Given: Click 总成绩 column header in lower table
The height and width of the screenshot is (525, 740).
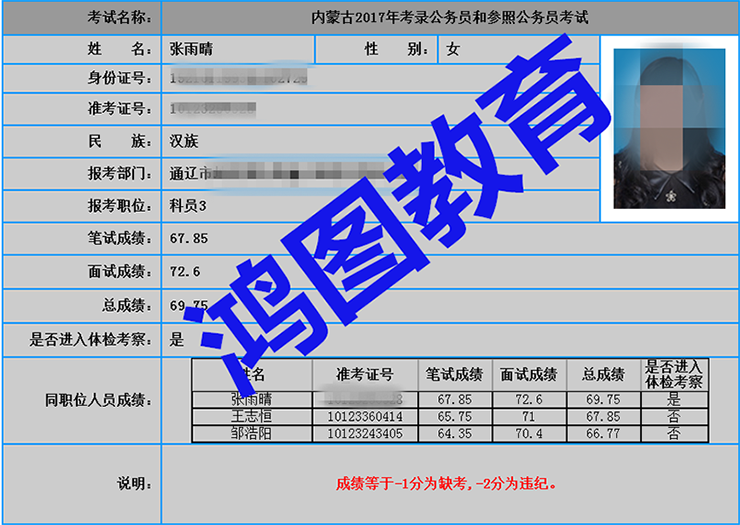Looking at the screenshot, I should point(603,375).
